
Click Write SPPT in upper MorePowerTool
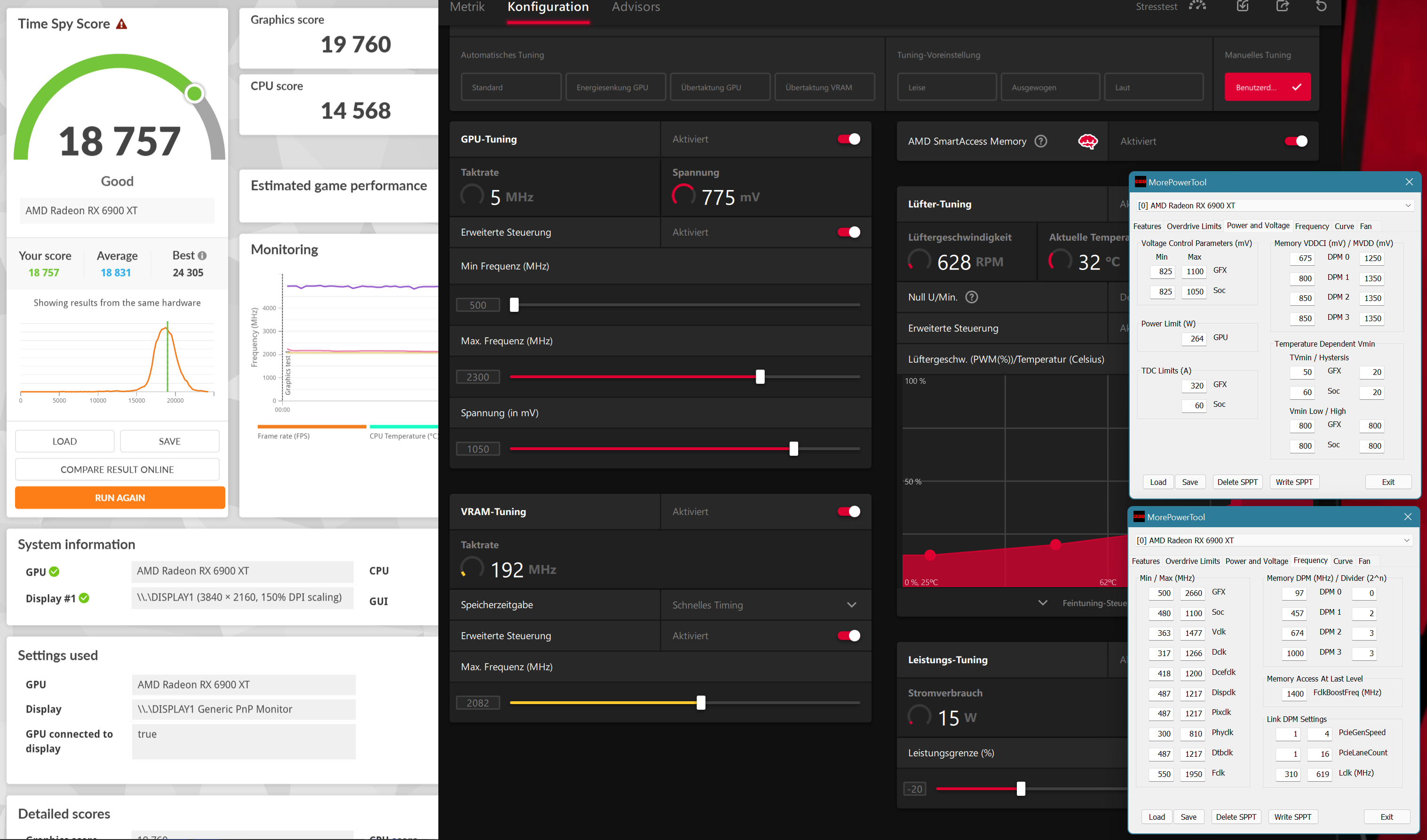pyautogui.click(x=1294, y=482)
